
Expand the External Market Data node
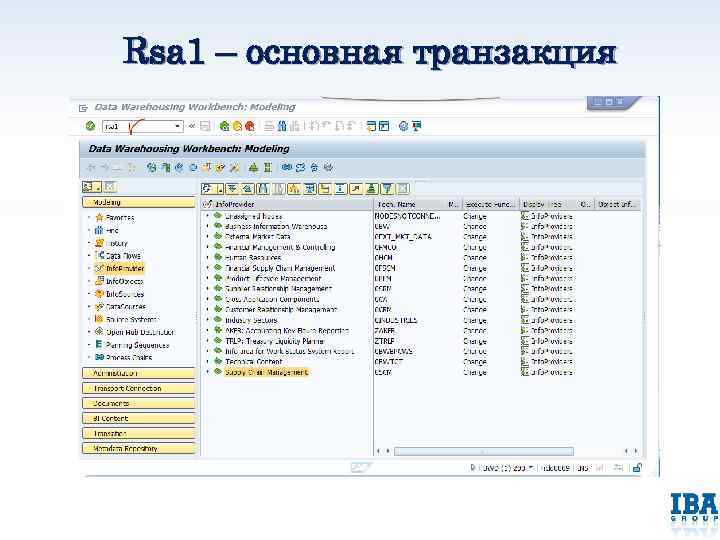[x=208, y=236]
